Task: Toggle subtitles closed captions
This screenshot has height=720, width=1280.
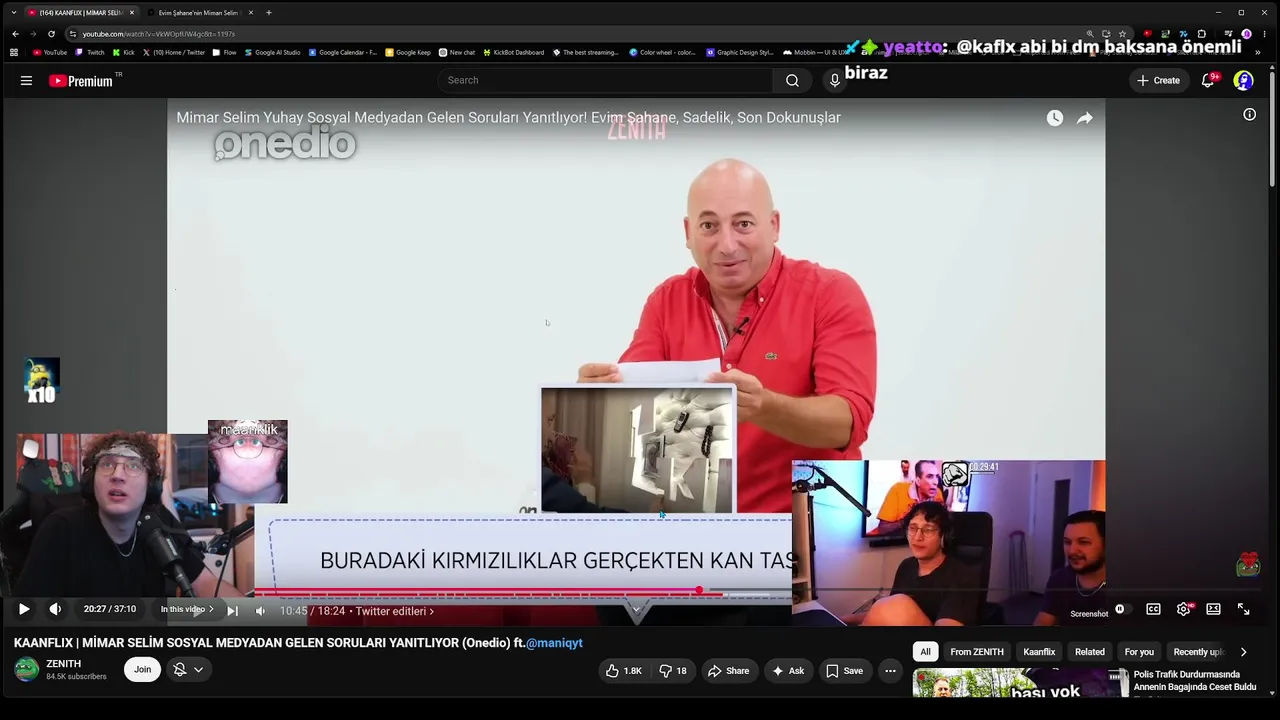Action: [1153, 609]
